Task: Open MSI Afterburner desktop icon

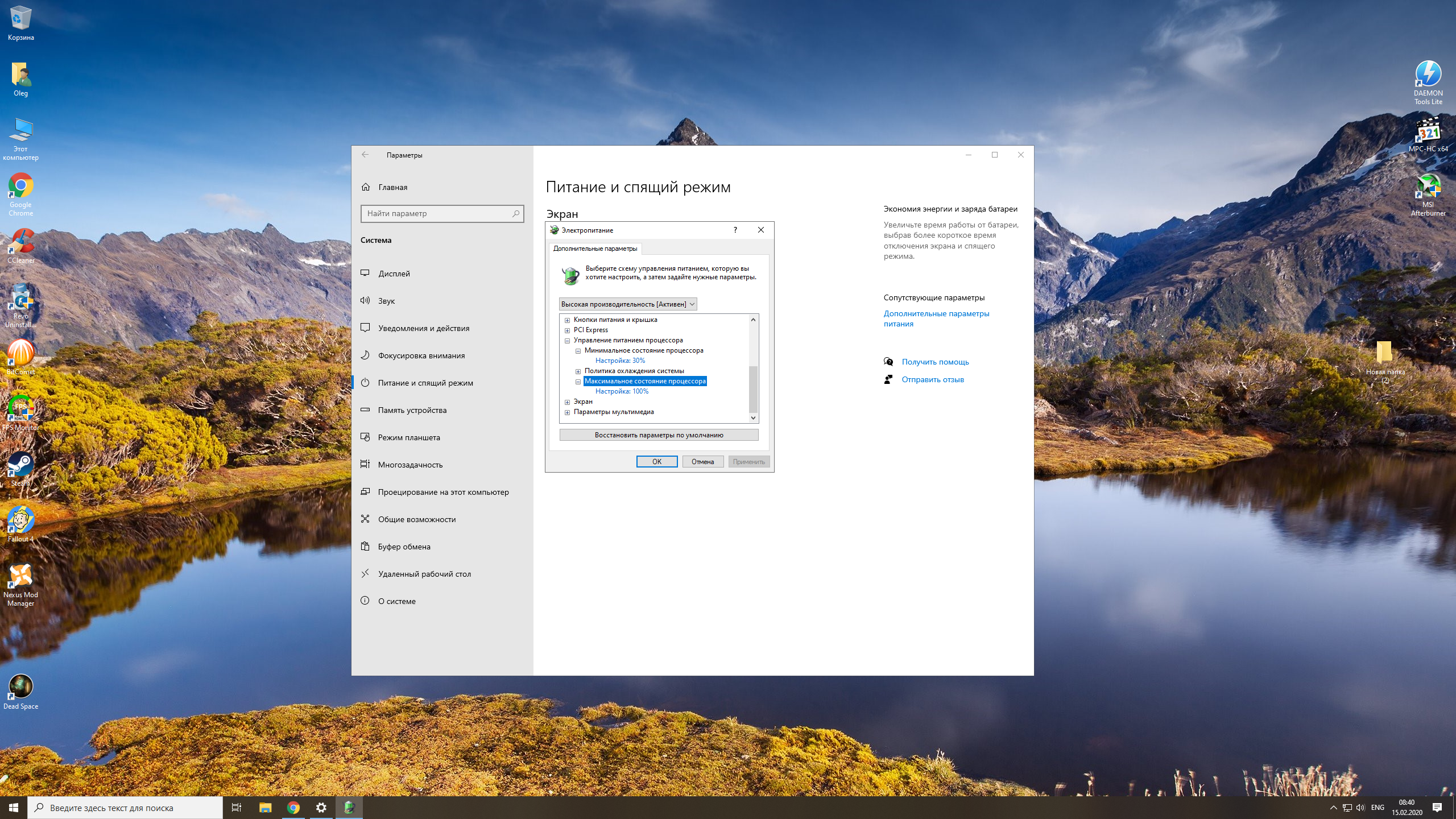Action: 1428,188
